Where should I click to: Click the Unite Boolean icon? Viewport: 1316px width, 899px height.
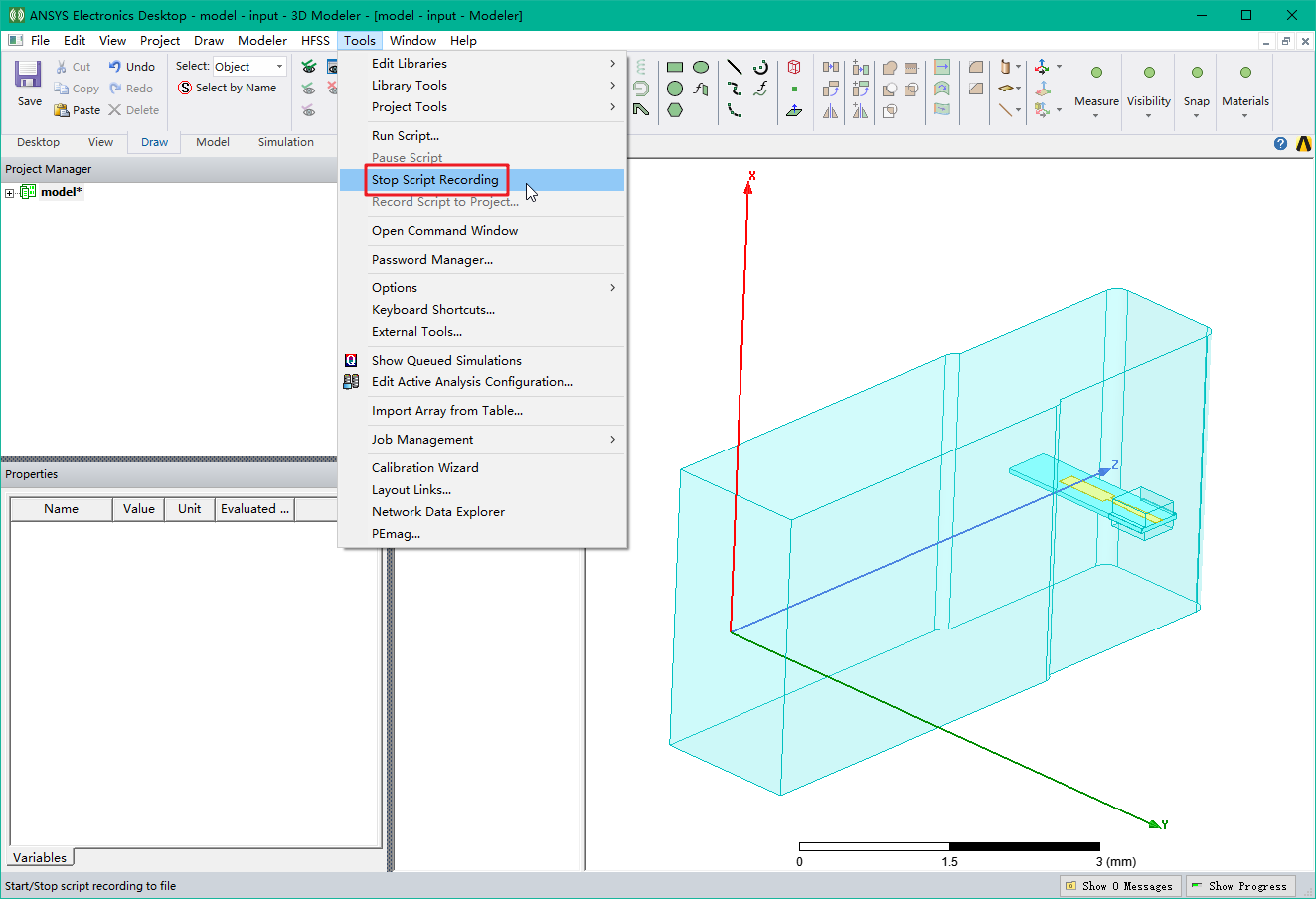coord(890,67)
